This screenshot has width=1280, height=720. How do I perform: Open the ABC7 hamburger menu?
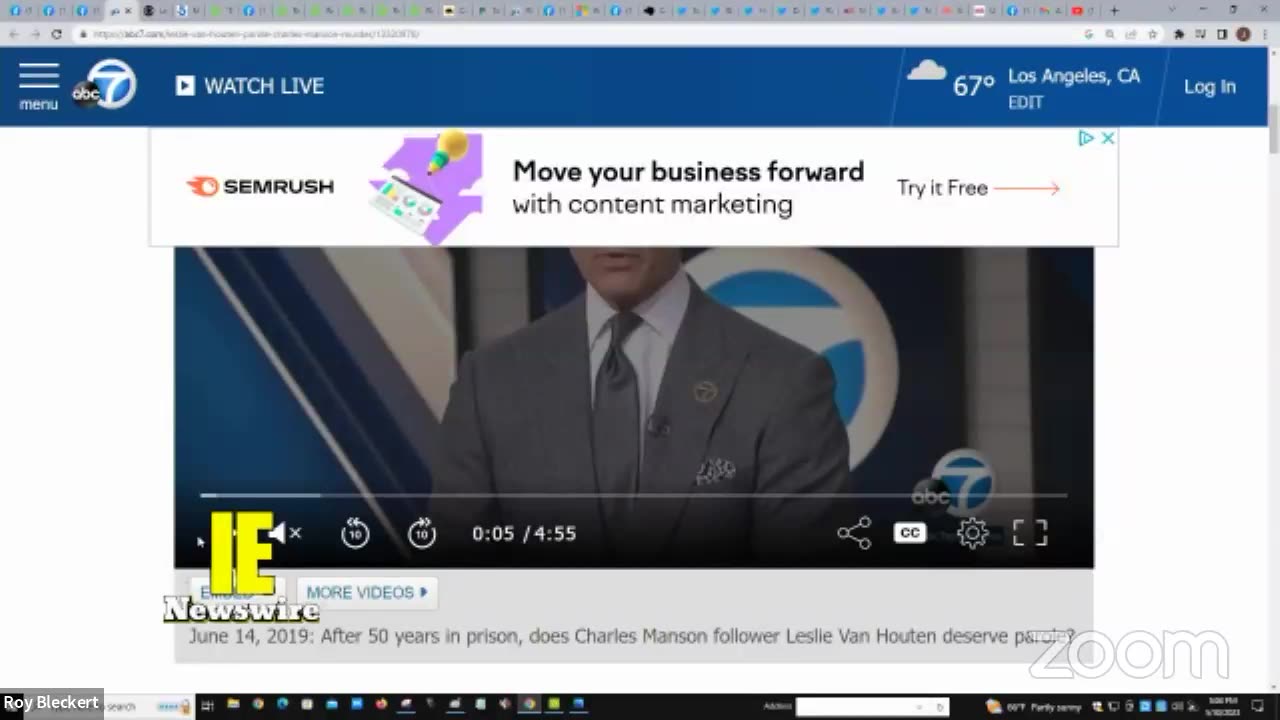[39, 86]
